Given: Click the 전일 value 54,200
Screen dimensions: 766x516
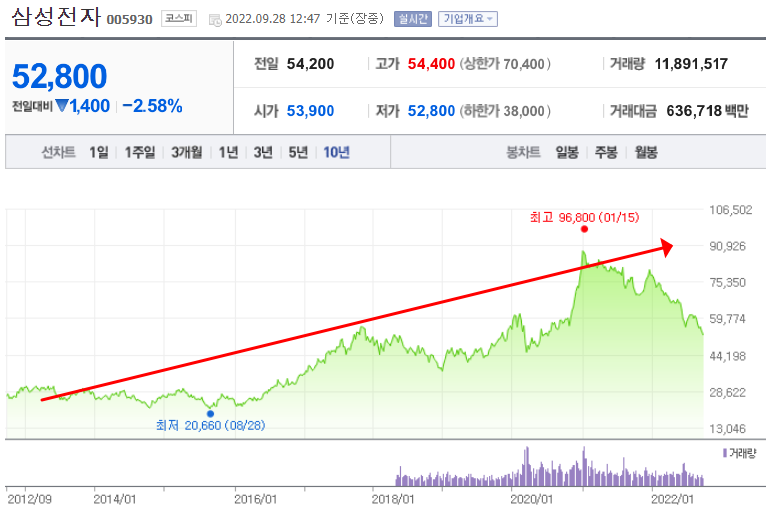Looking at the screenshot, I should coord(310,64).
